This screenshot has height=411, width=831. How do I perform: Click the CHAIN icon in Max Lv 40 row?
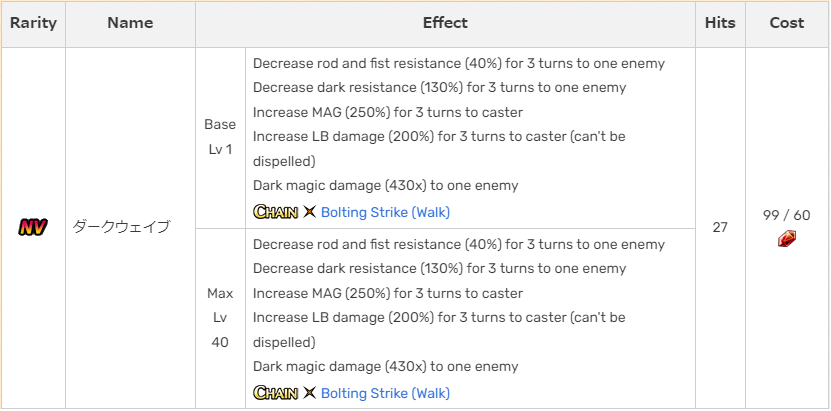click(275, 393)
